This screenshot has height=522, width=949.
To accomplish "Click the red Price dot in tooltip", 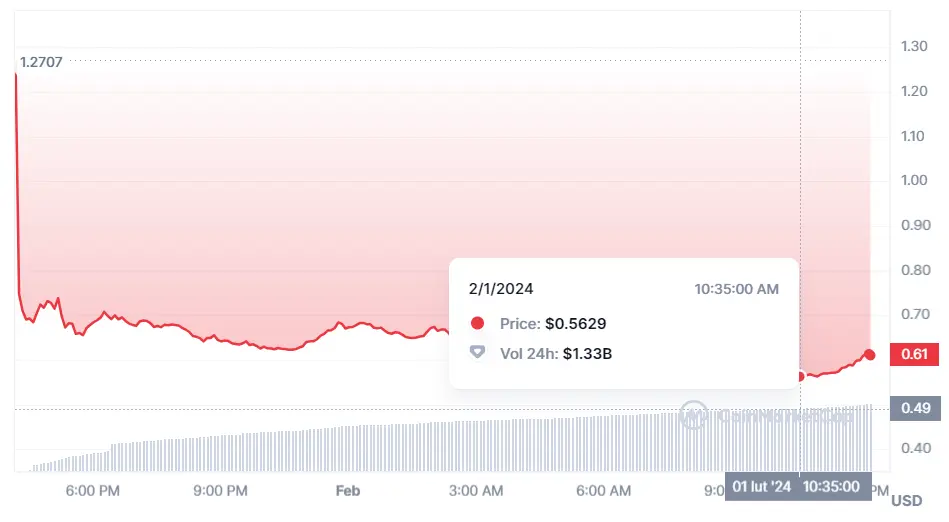I will (477, 323).
